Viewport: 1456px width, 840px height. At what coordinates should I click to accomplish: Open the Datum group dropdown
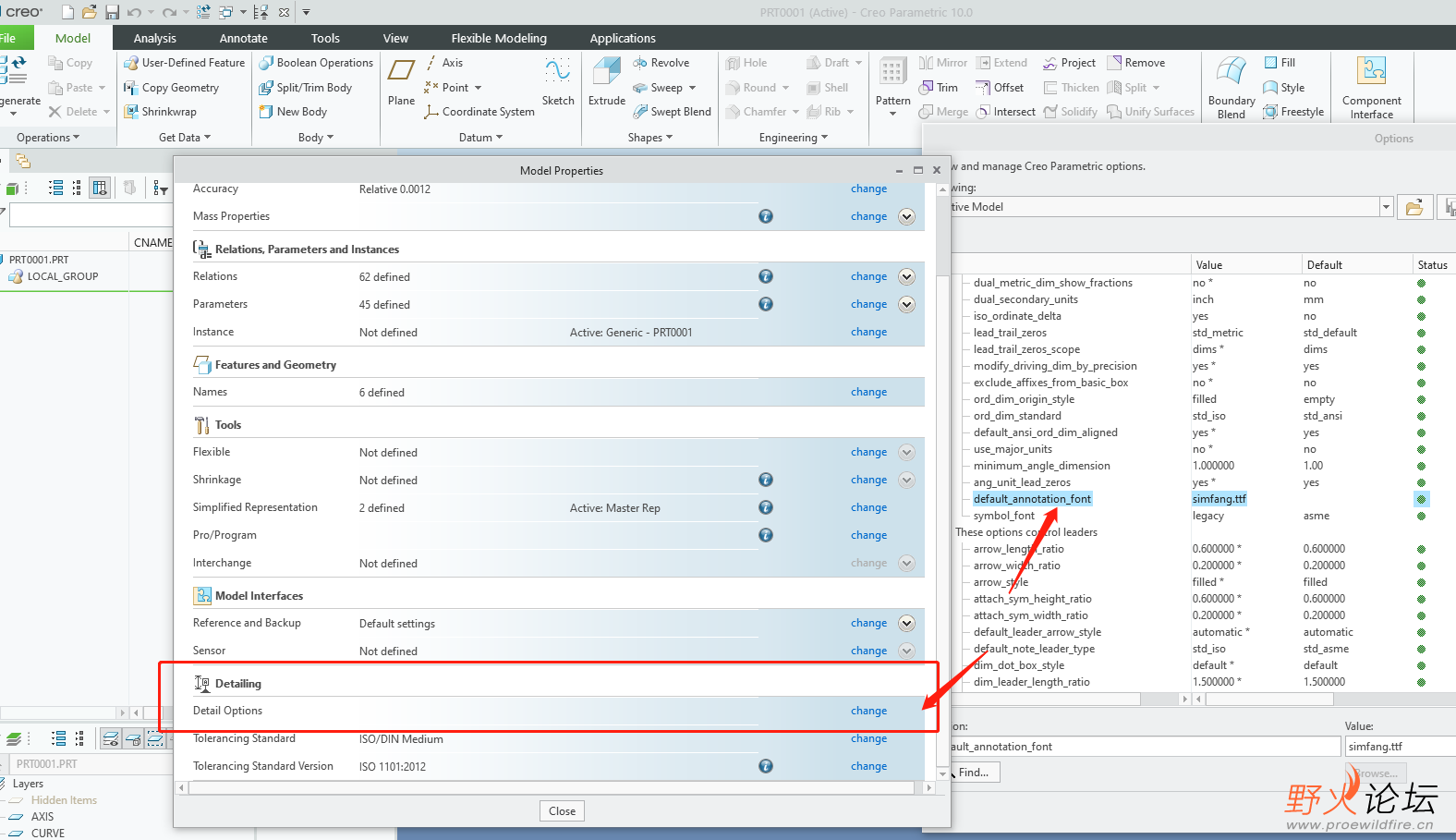click(x=480, y=138)
